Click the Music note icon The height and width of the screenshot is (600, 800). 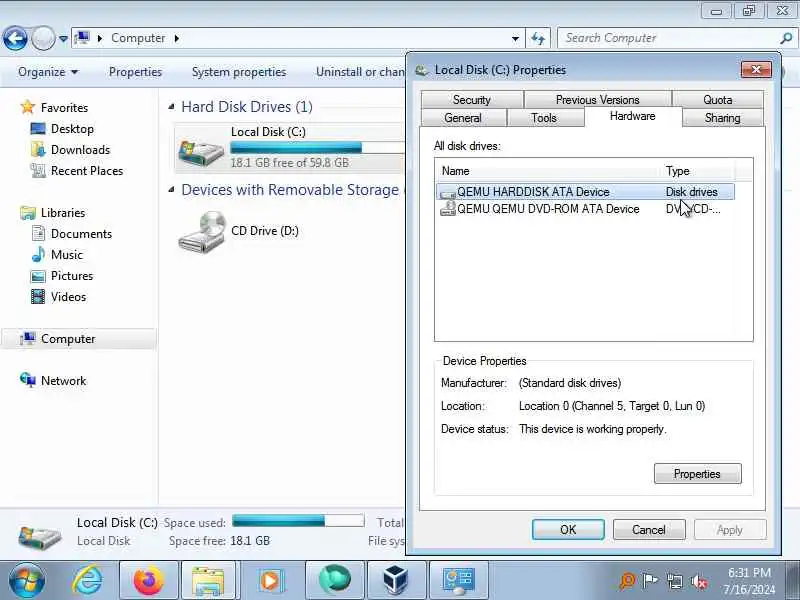38,254
